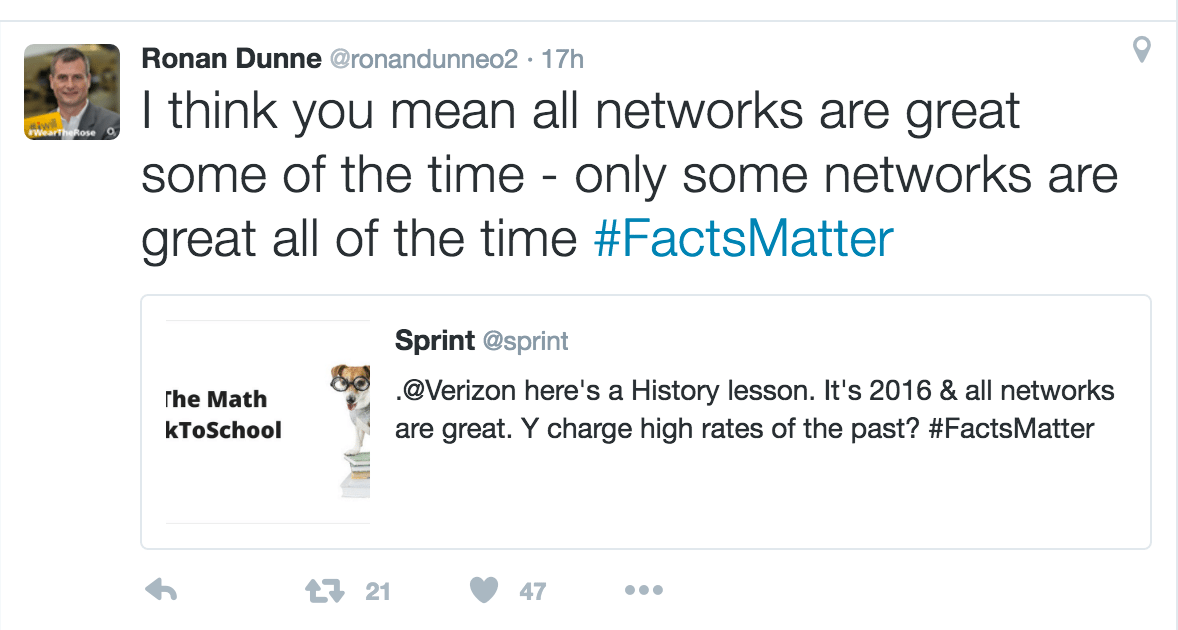Click the reply arrow icon
1178x630 pixels.
[161, 590]
